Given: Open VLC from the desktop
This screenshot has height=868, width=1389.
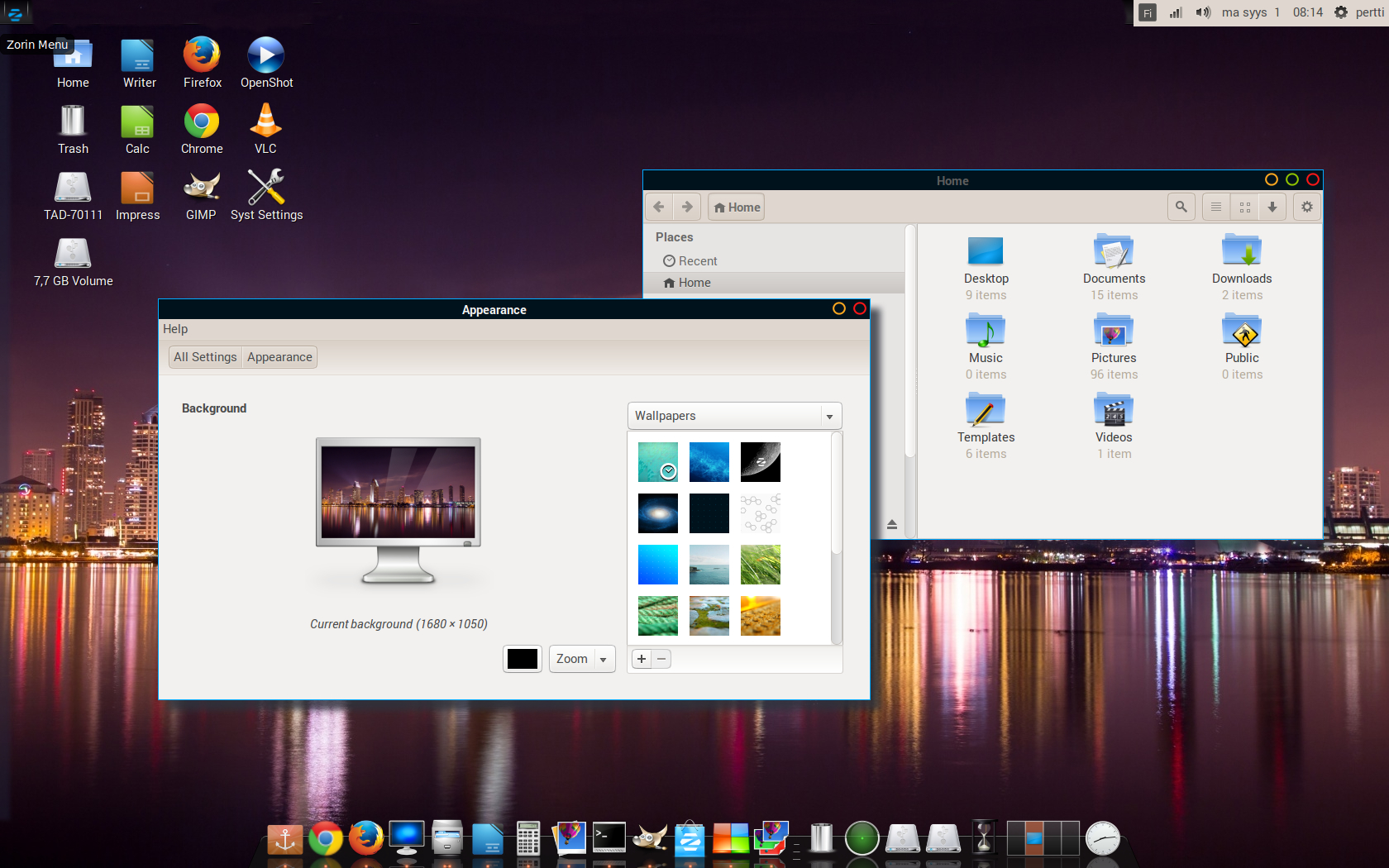Looking at the screenshot, I should (265, 122).
